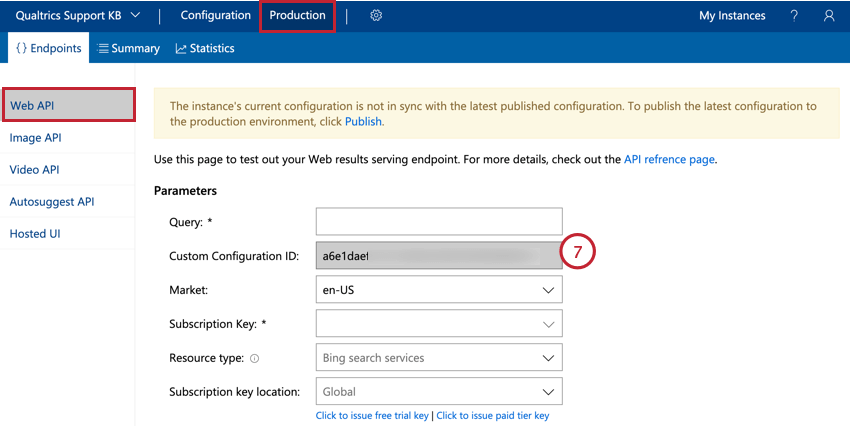The image size is (850, 426).
Task: Open the Market en-US dropdown
Action: coord(439,290)
